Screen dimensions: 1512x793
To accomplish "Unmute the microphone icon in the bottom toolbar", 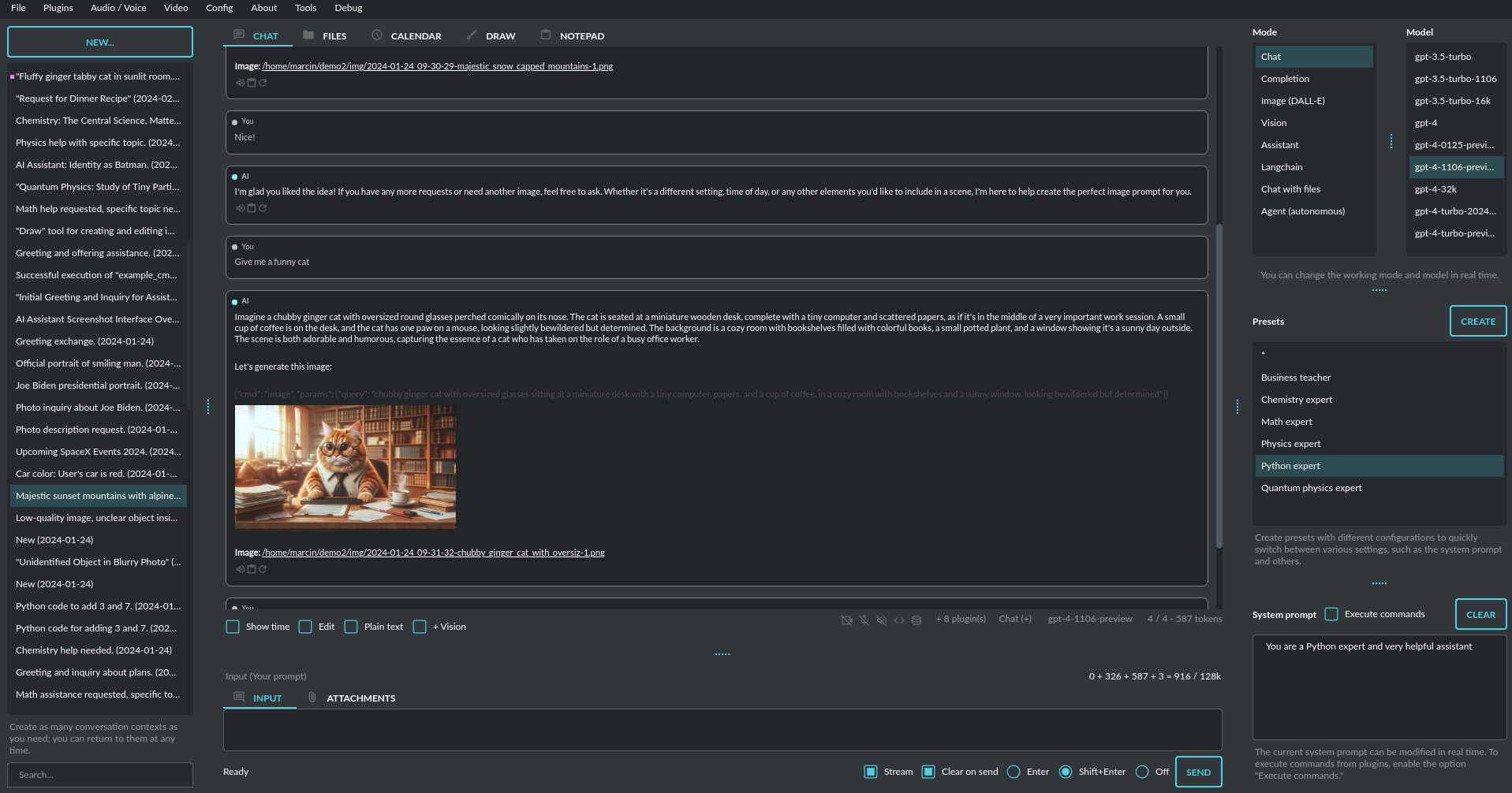I will pos(864,620).
